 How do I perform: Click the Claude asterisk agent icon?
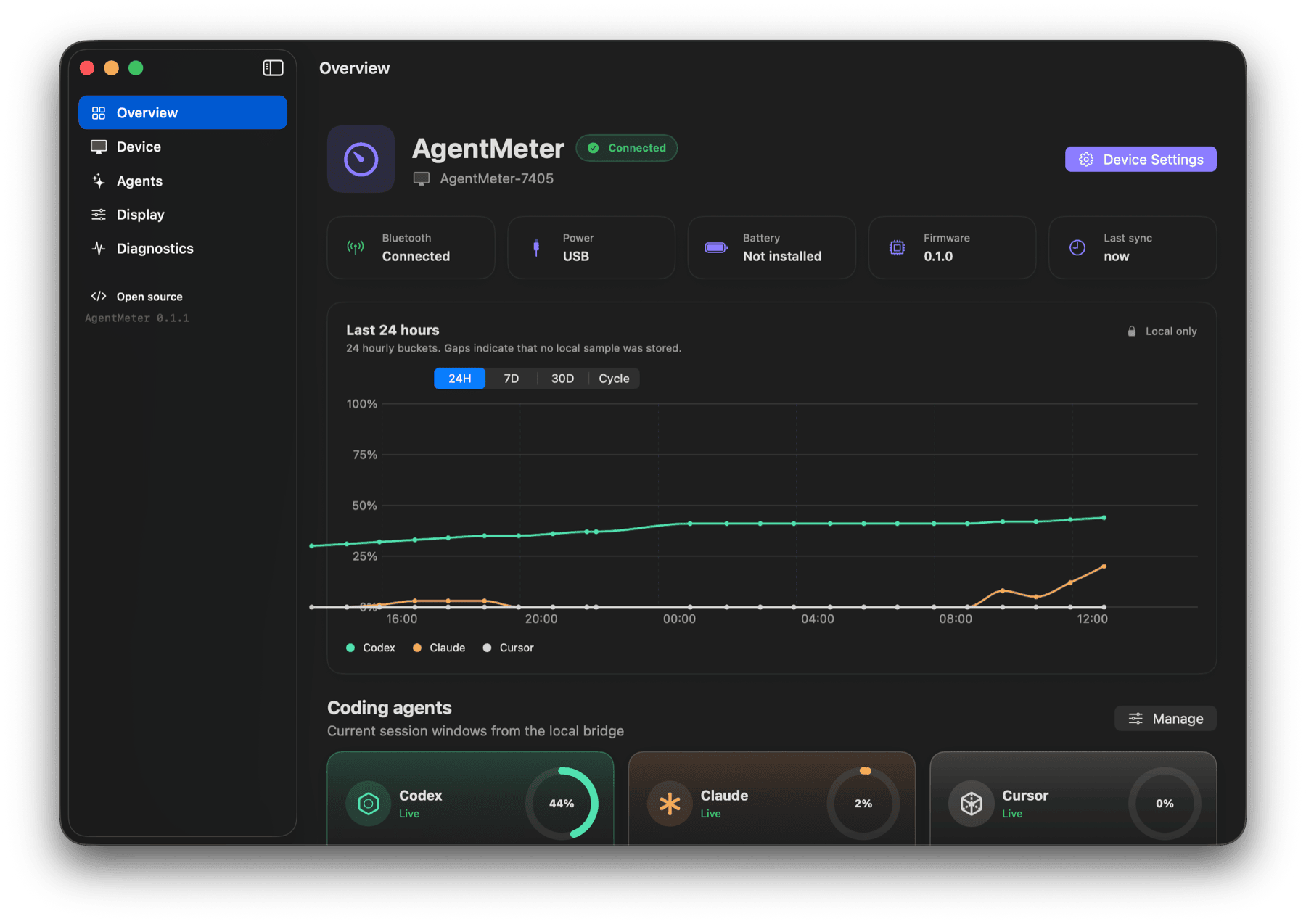(x=670, y=804)
